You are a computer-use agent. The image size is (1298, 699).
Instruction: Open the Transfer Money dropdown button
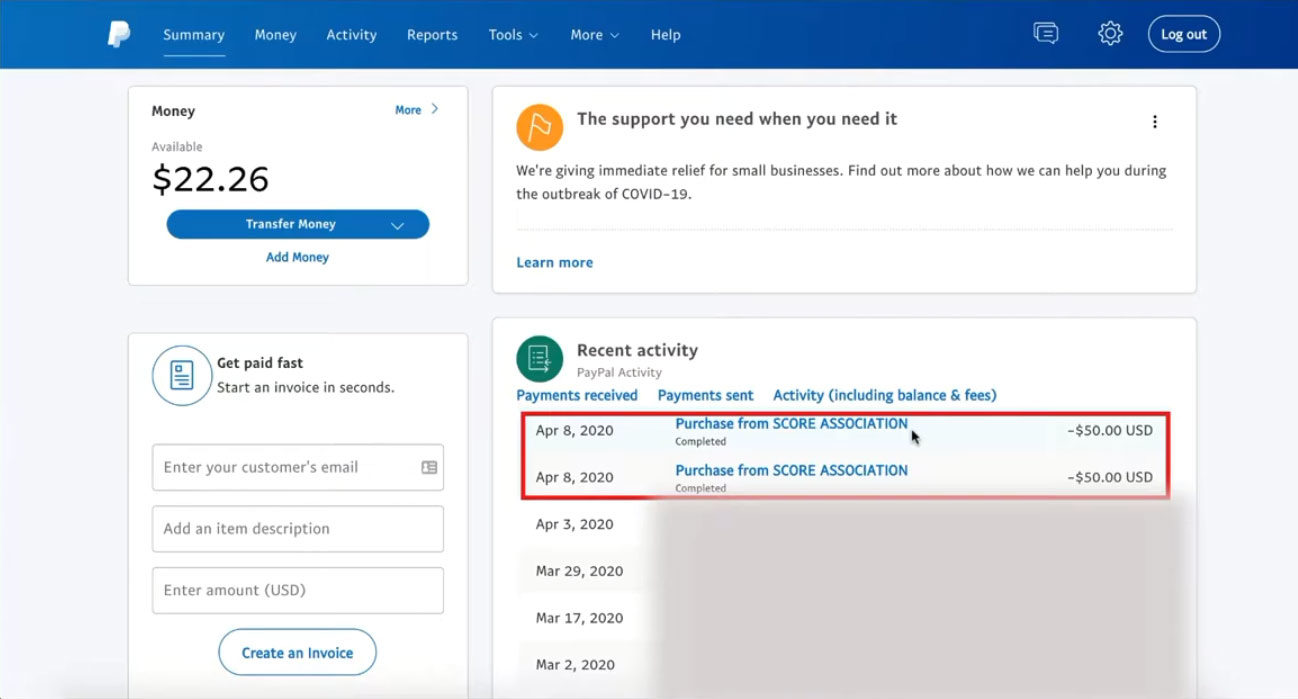(x=298, y=224)
